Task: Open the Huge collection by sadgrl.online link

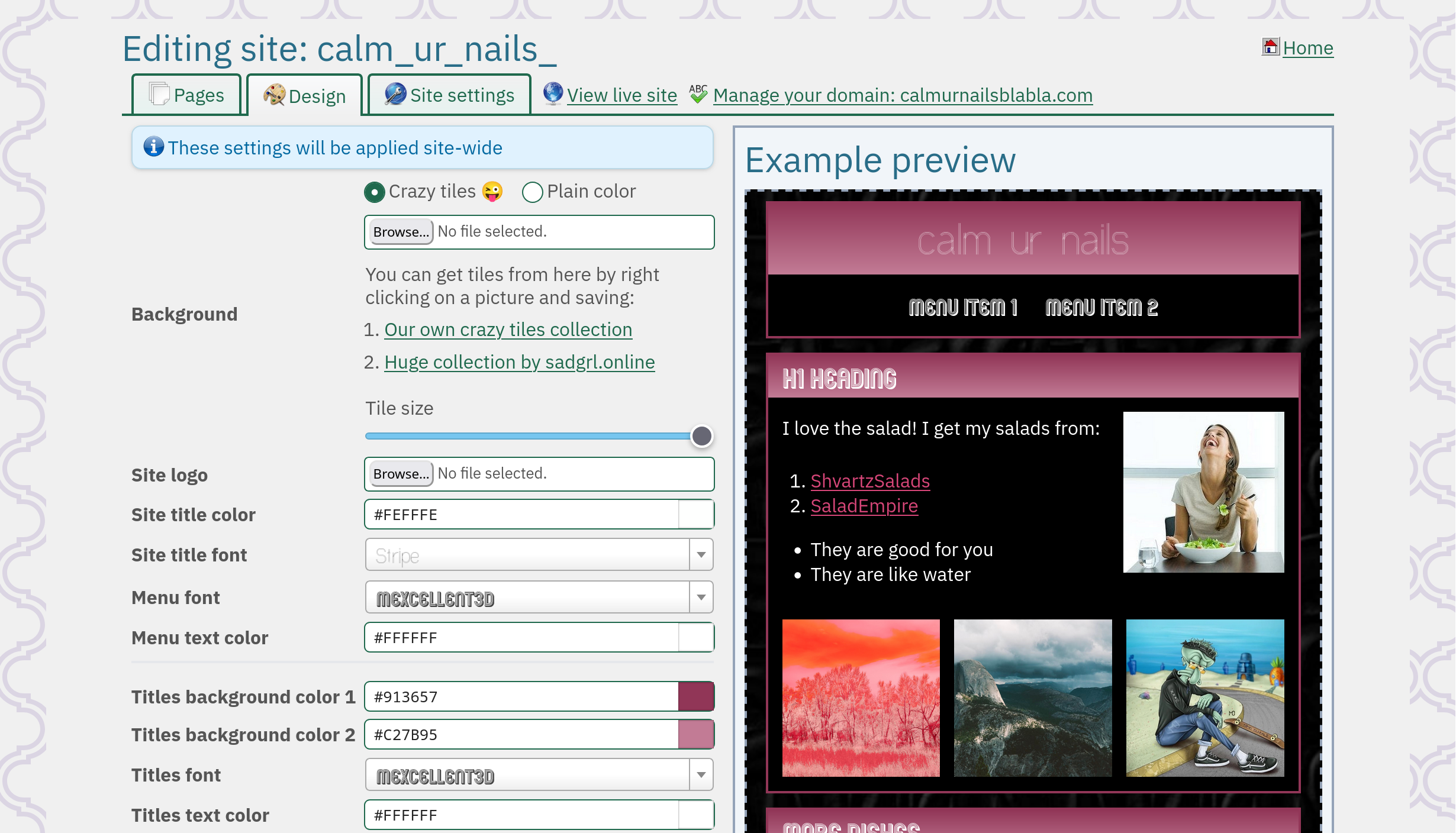Action: 519,361
